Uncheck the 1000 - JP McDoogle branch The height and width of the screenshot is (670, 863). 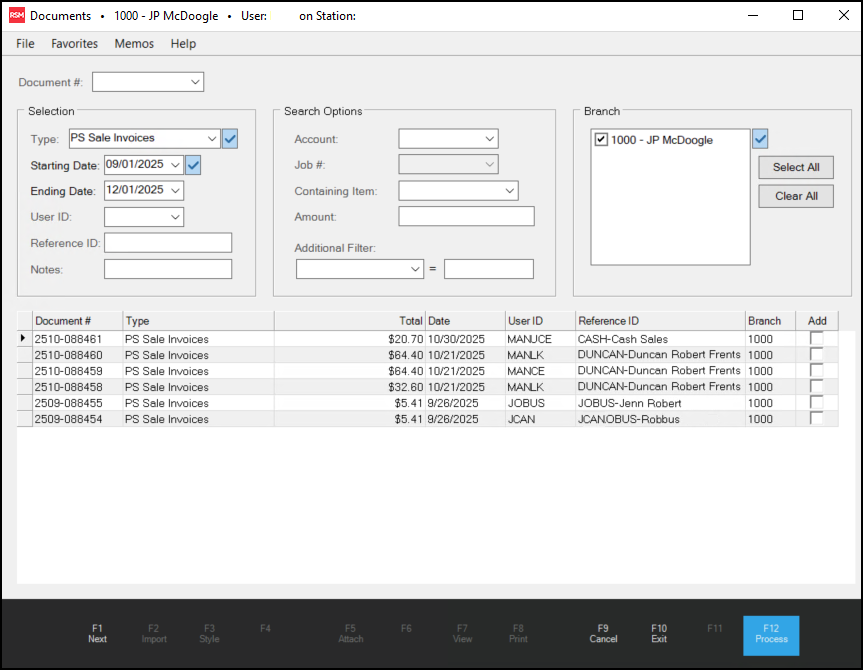(601, 140)
